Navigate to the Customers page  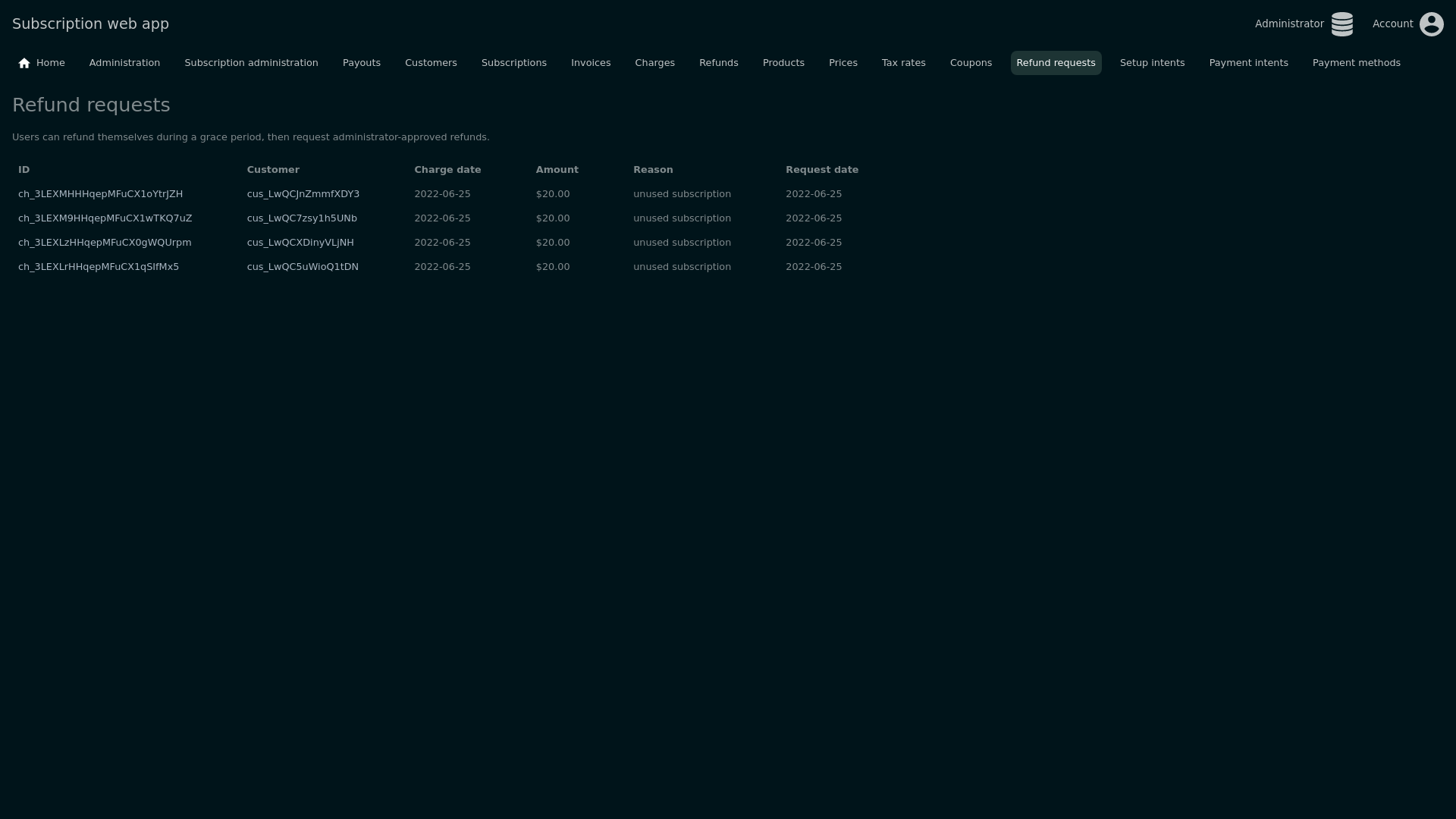click(x=431, y=63)
